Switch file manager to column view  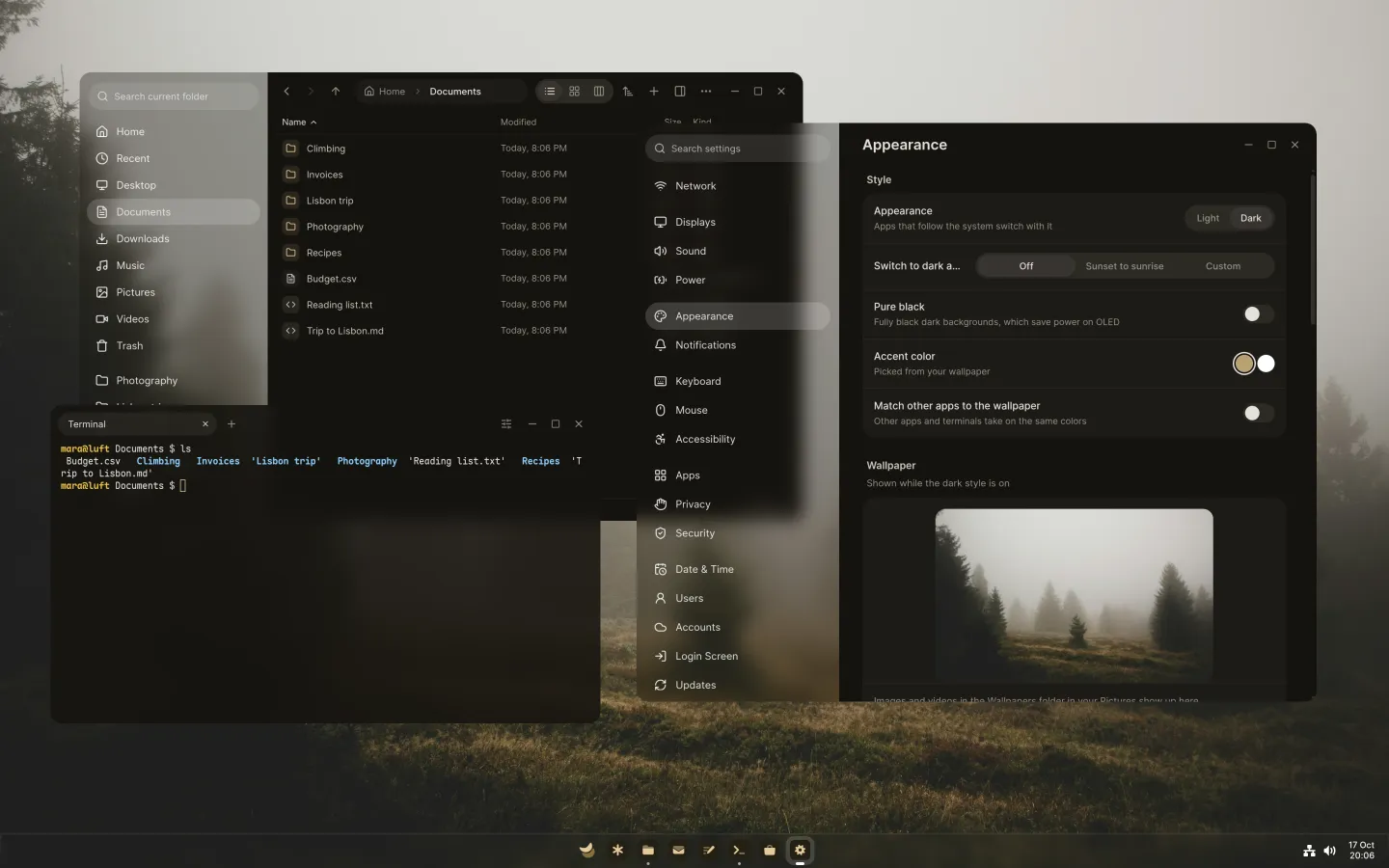click(599, 92)
